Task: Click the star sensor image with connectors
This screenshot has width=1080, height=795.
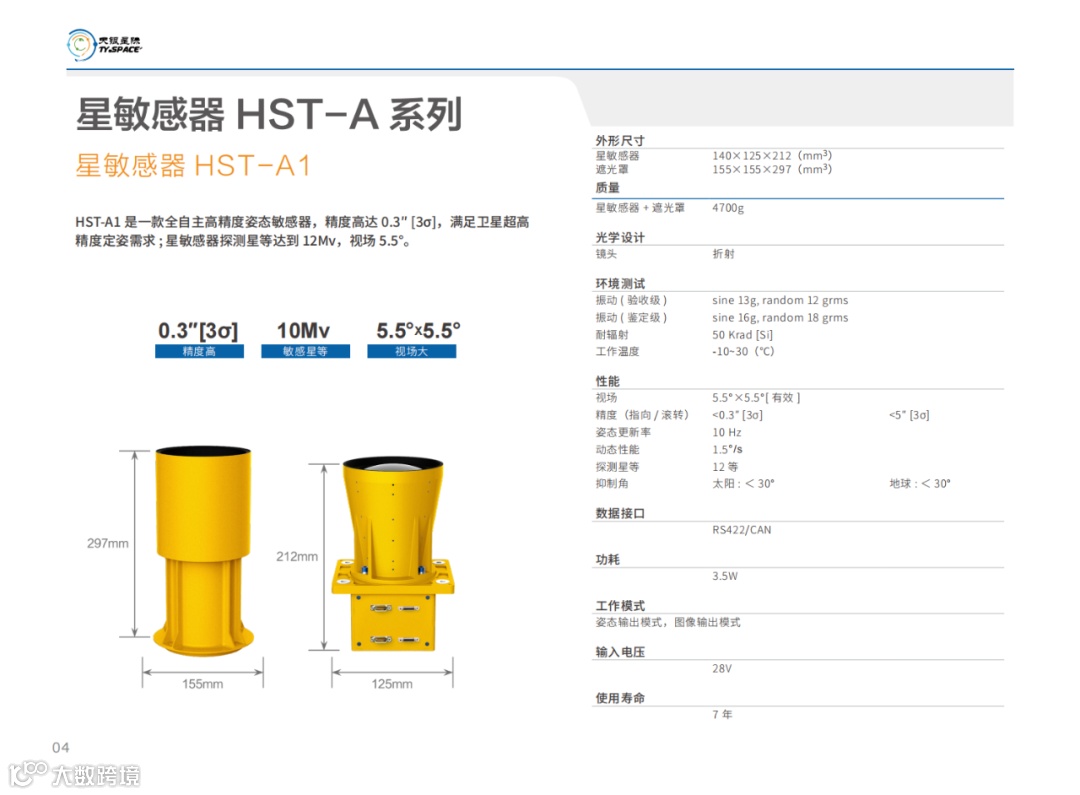Action: [393, 553]
